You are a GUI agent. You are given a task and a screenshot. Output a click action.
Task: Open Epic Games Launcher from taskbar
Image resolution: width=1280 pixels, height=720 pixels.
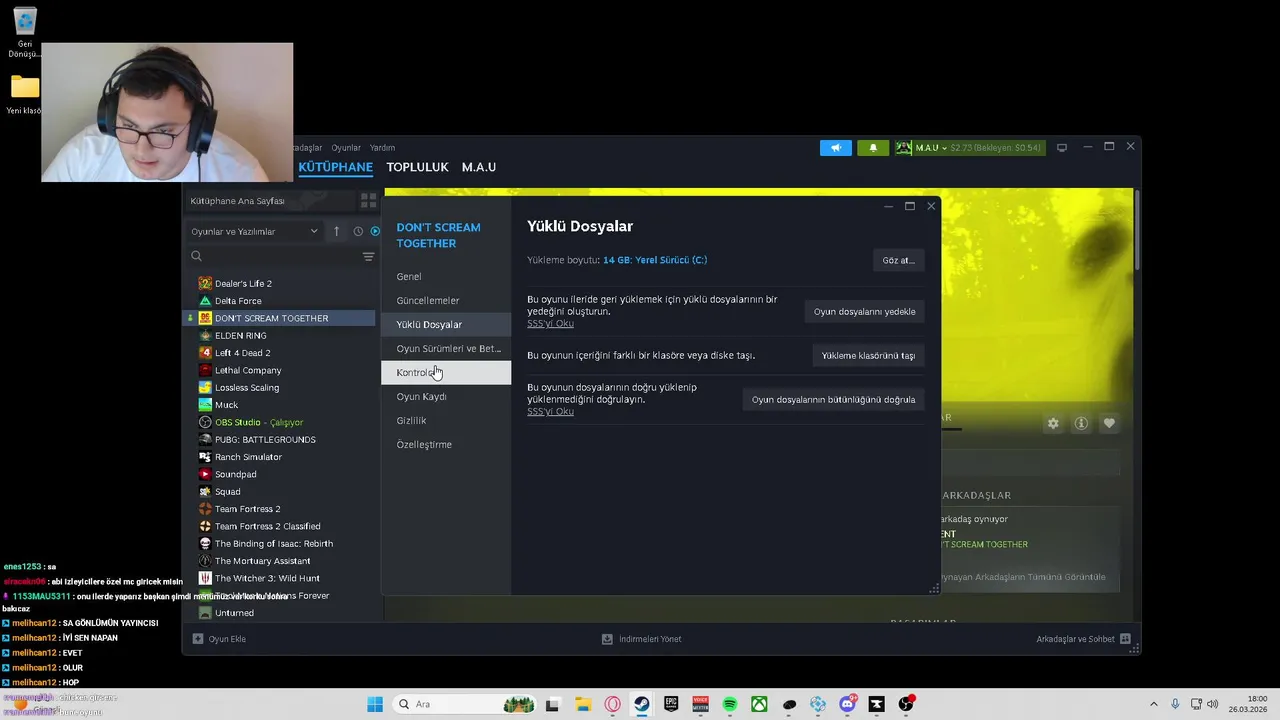[671, 704]
